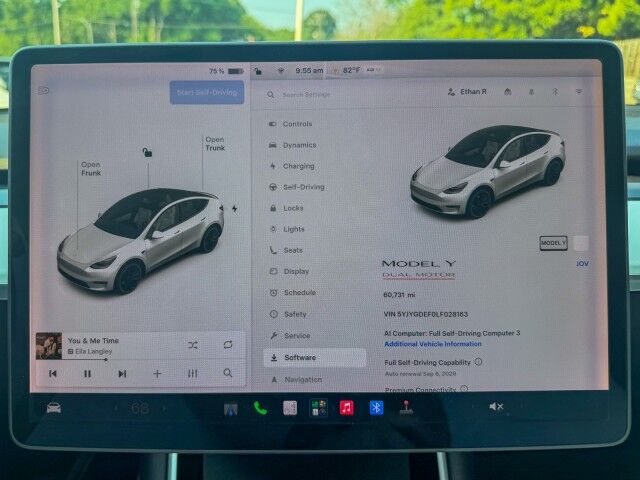
Task: Open the HomeLink garage icon
Action: [x=508, y=92]
